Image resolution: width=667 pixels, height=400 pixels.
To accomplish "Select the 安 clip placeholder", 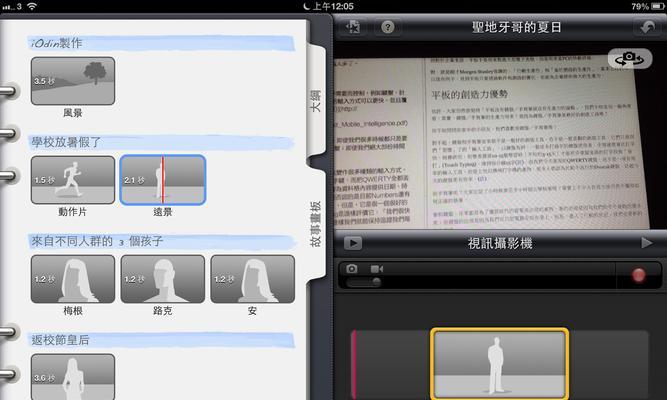I will [253, 279].
